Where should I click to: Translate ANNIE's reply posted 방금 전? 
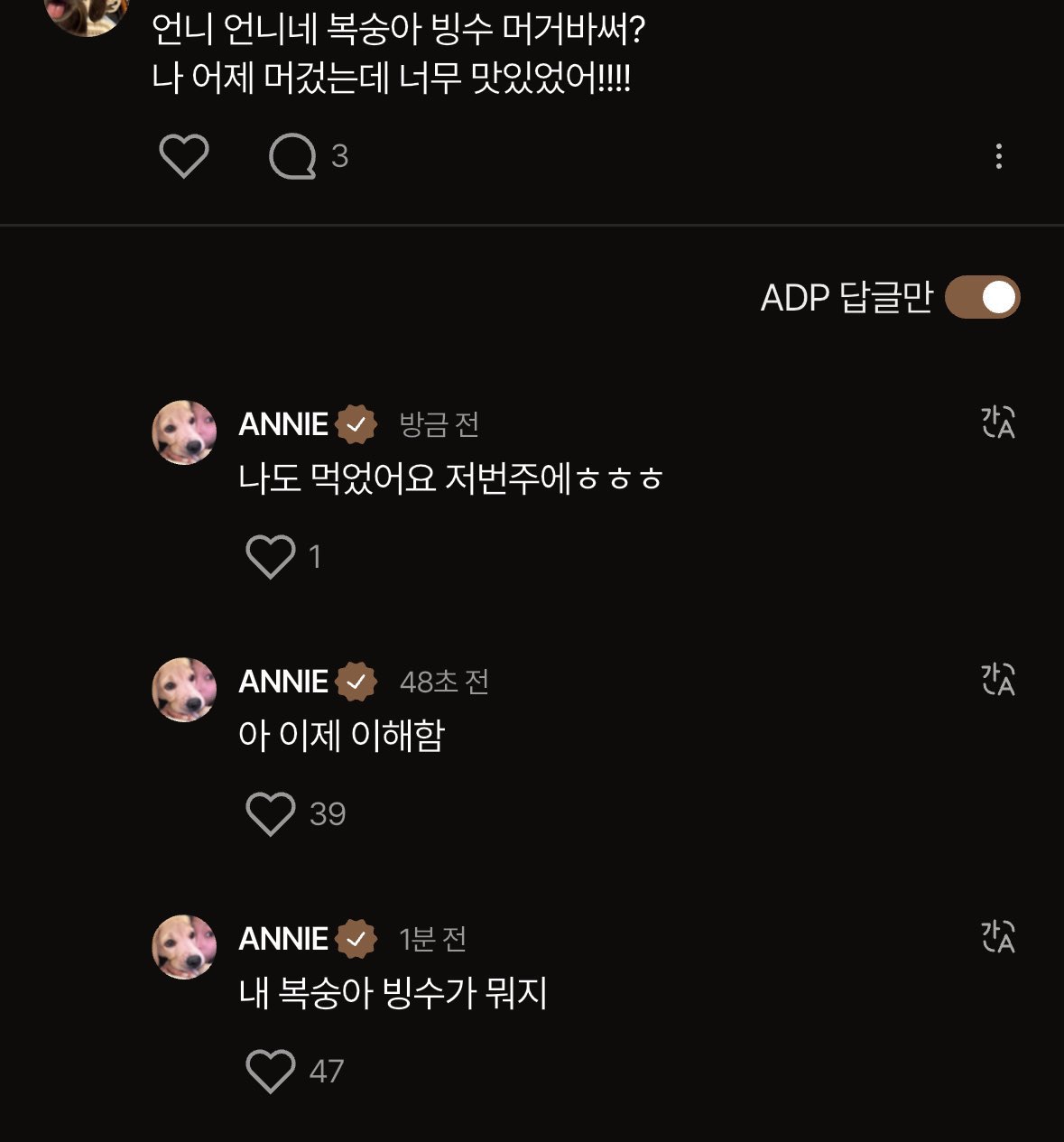pyautogui.click(x=998, y=422)
